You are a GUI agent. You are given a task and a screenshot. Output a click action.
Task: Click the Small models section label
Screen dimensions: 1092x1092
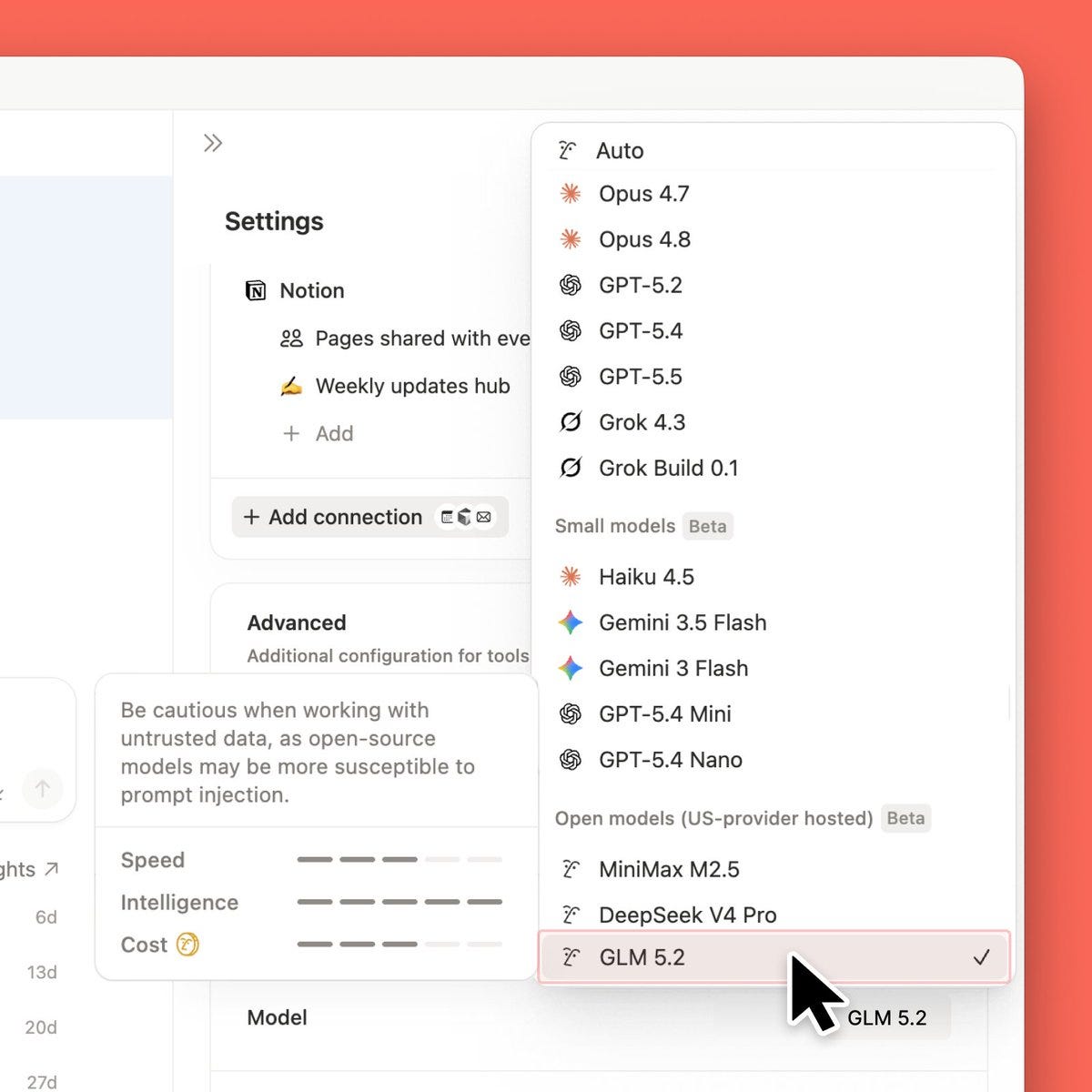(615, 526)
